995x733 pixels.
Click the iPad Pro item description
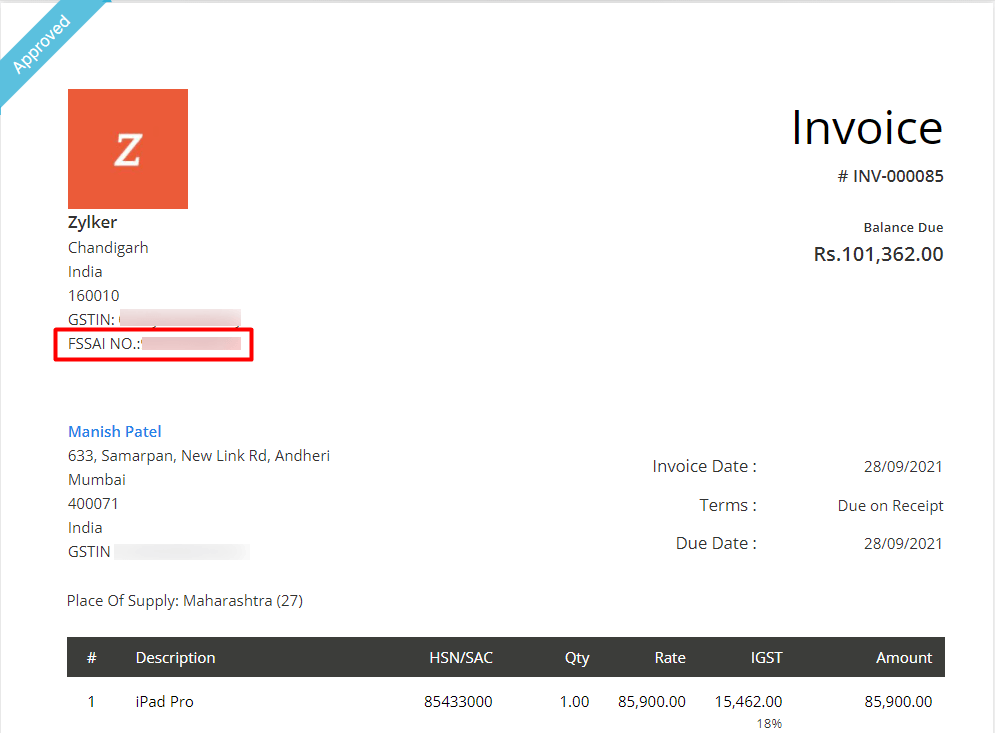click(164, 701)
